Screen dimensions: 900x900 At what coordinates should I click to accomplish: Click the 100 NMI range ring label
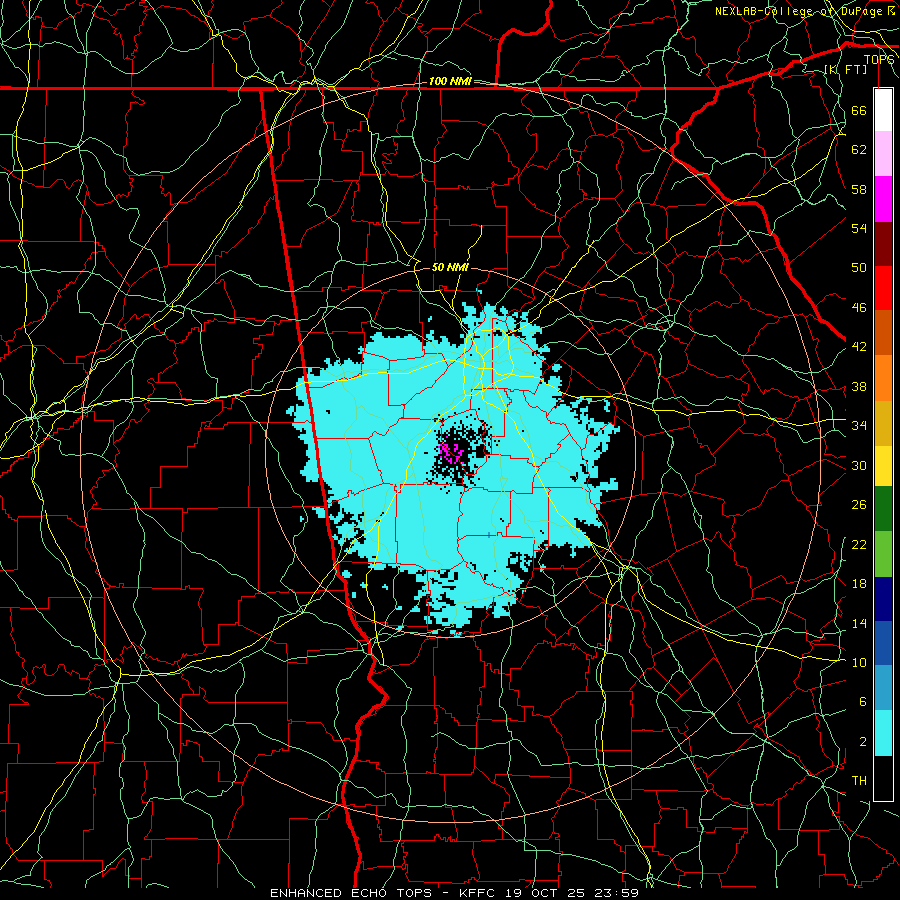(450, 82)
